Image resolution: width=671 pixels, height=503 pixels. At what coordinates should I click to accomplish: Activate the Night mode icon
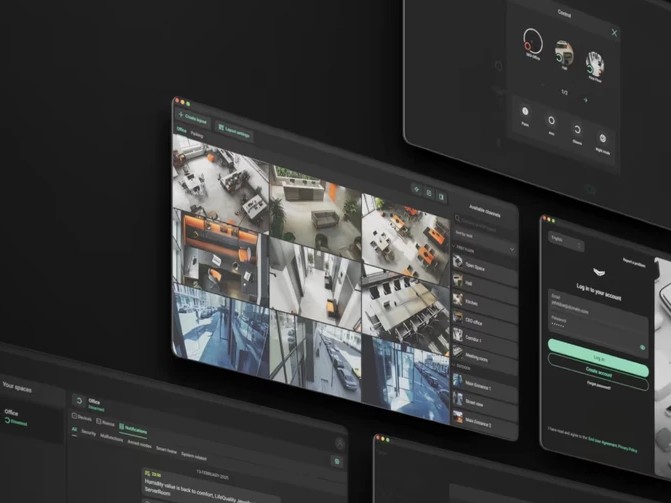tap(603, 138)
